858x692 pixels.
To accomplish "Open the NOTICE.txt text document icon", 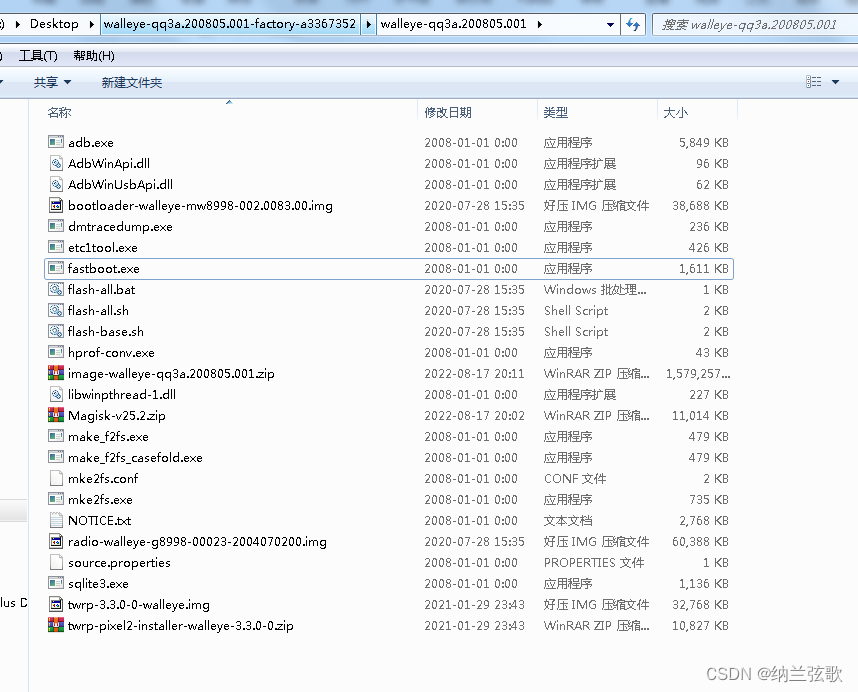I will pyautogui.click(x=54, y=520).
